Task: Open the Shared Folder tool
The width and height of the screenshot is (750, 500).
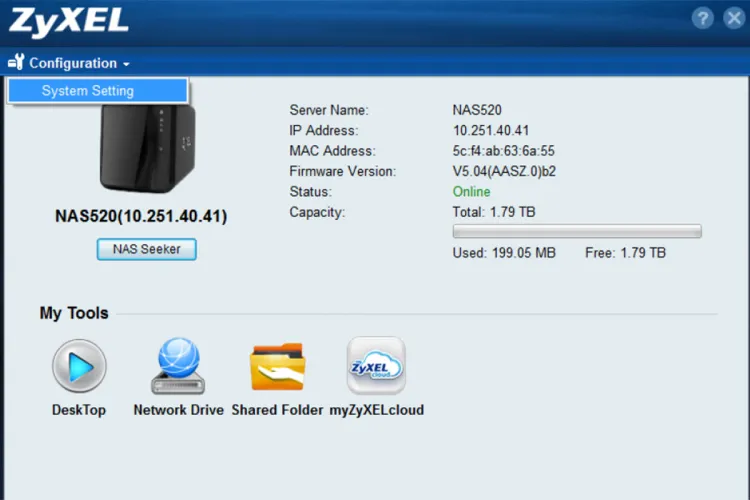Action: click(277, 367)
